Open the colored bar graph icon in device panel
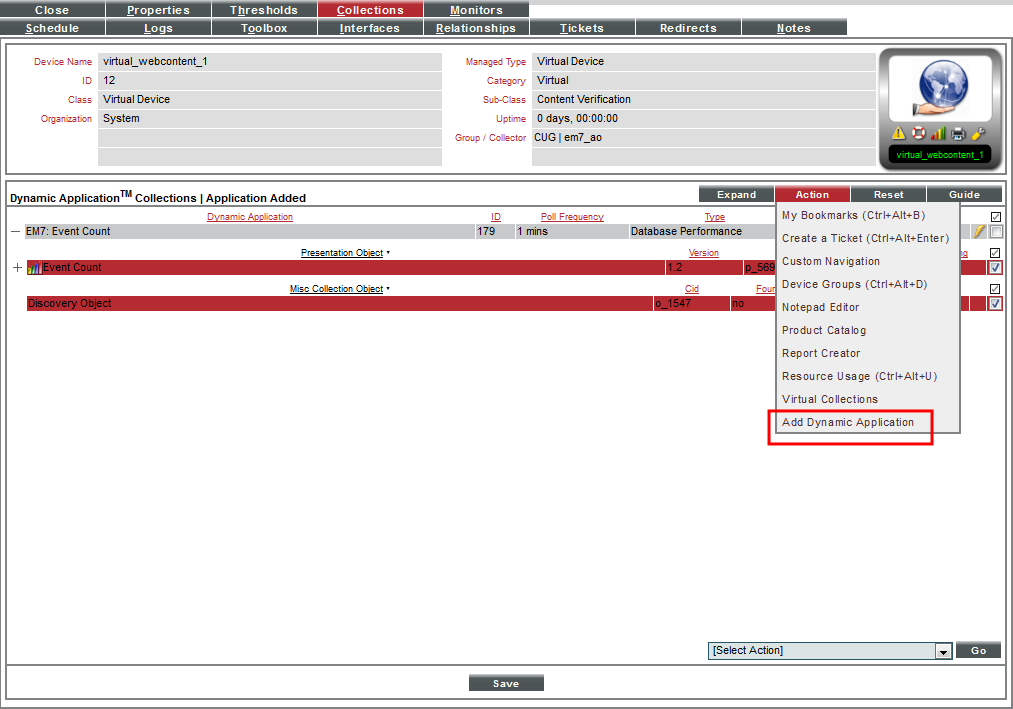Image resolution: width=1013 pixels, height=709 pixels. click(x=938, y=133)
